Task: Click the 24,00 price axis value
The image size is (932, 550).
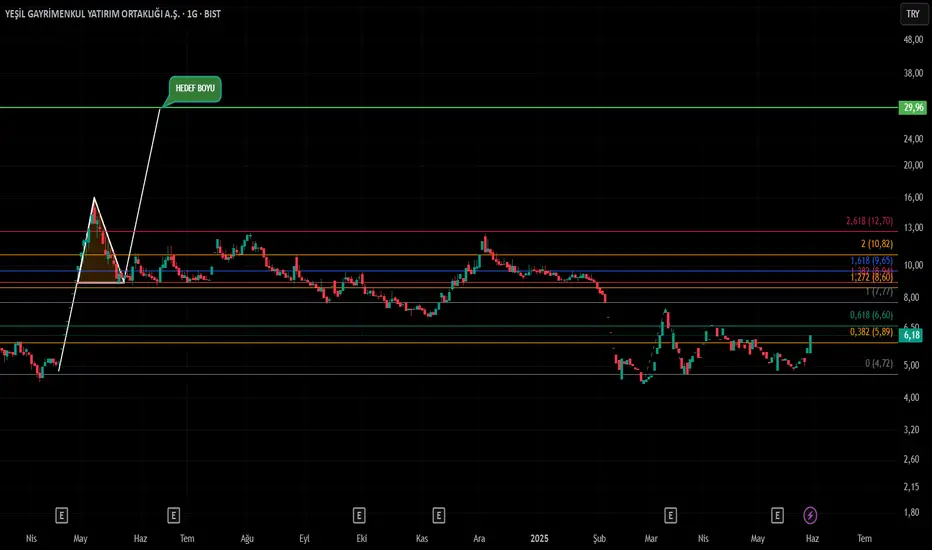Action: point(913,139)
